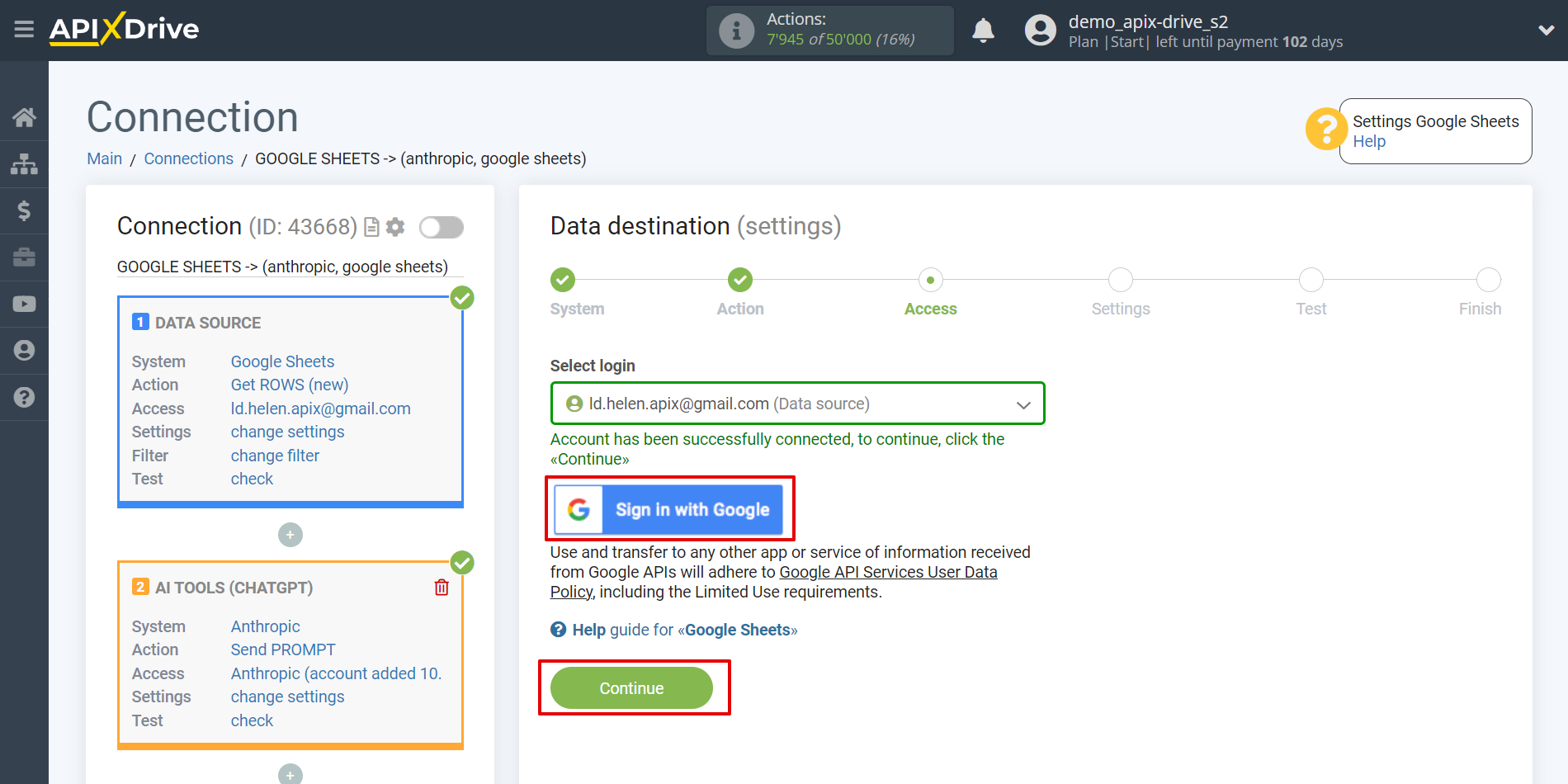Open ld.helen.apix@gmail.com access link
Image resolution: width=1568 pixels, height=784 pixels.
[x=320, y=409]
